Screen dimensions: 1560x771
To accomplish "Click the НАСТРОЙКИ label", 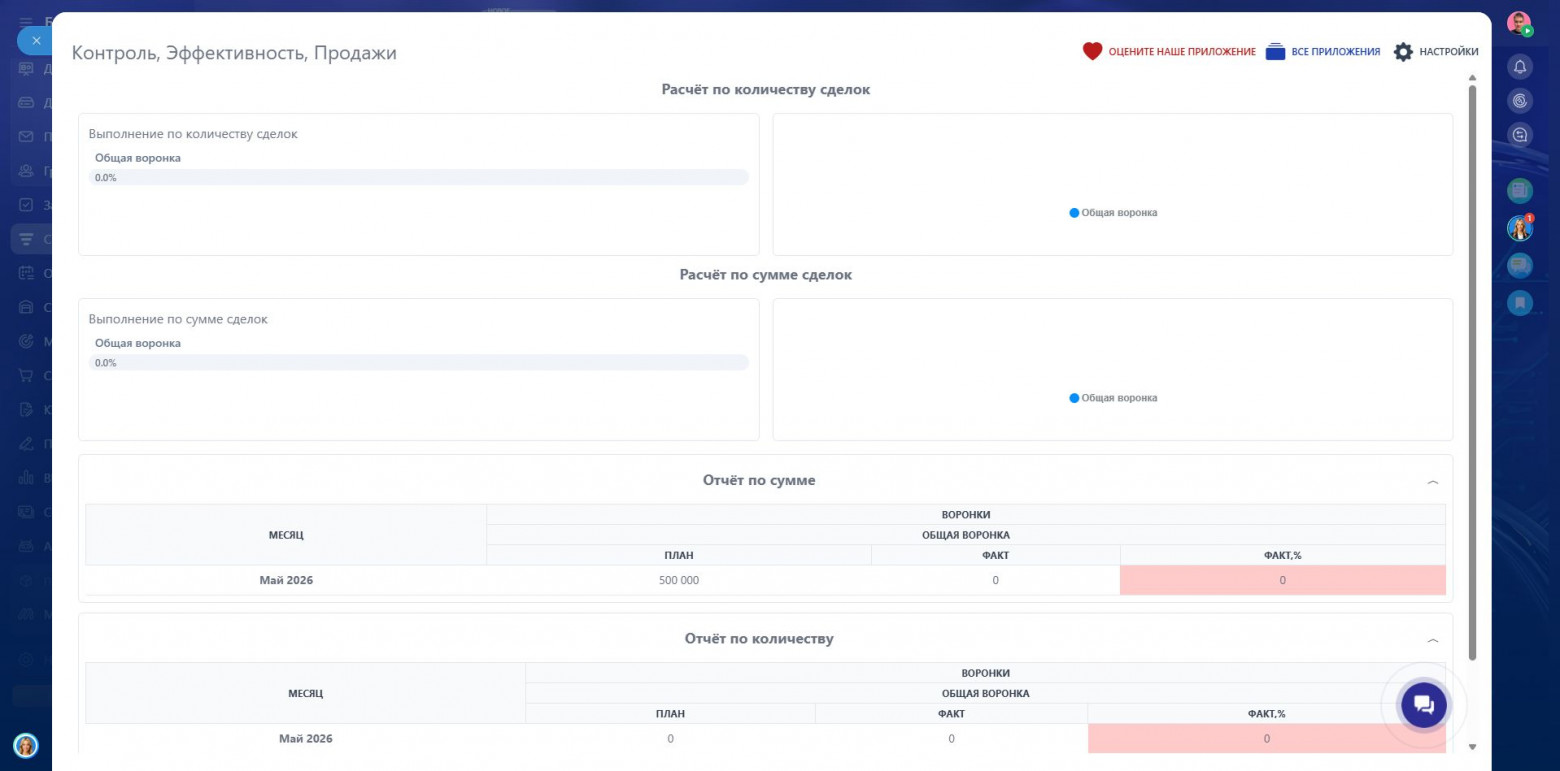I will (1449, 52).
